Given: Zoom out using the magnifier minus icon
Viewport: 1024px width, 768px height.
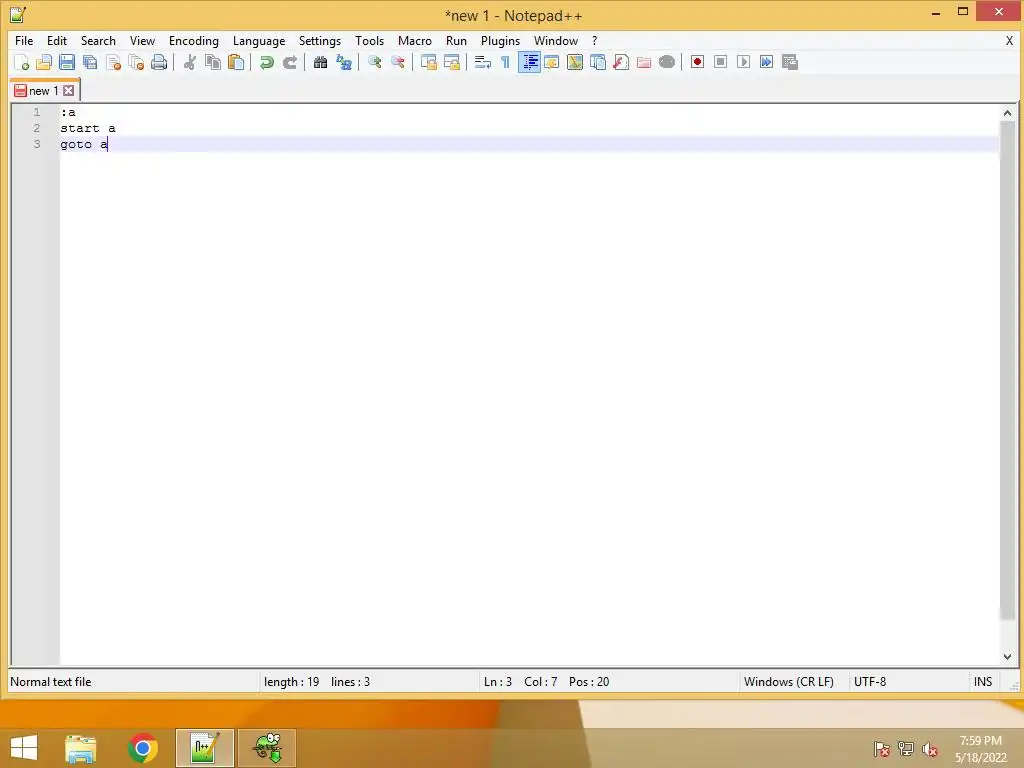Looking at the screenshot, I should point(397,62).
